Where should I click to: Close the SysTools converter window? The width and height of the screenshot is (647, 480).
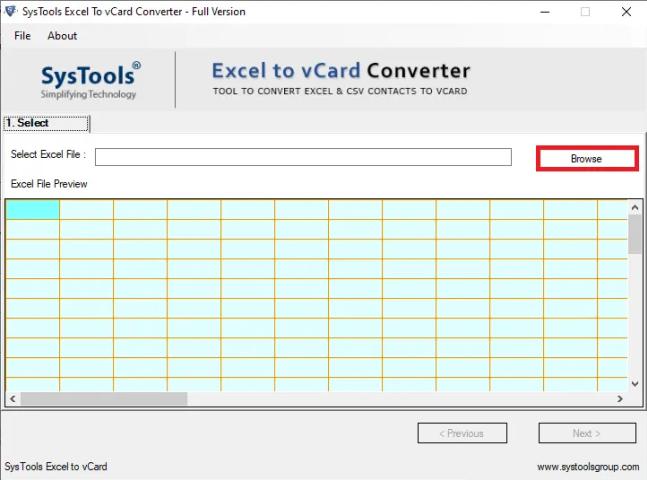coord(628,12)
